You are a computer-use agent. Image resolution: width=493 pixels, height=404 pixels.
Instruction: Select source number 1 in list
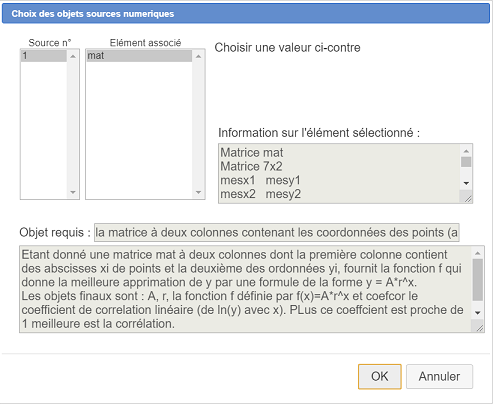(44, 56)
